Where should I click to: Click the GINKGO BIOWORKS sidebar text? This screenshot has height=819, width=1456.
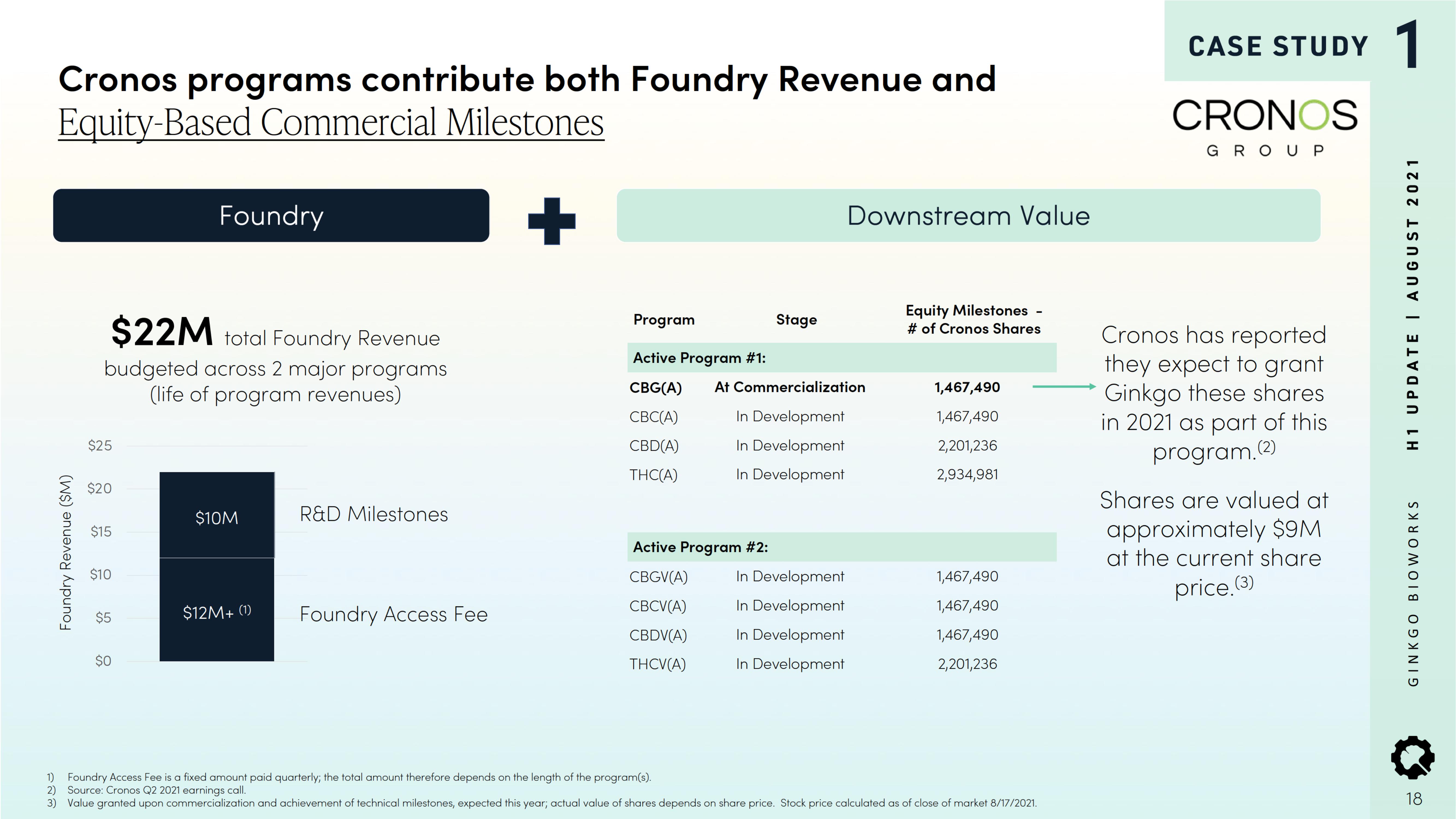(x=1413, y=593)
